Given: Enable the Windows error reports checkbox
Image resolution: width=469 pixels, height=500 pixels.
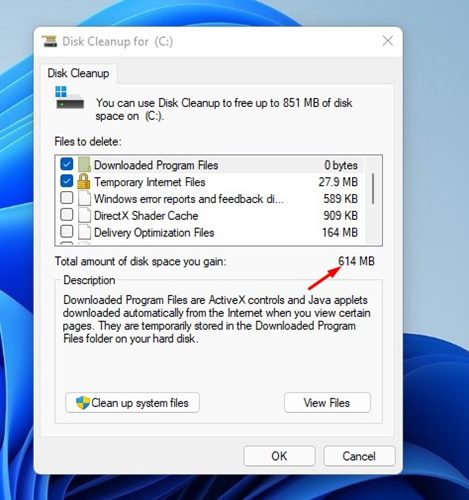Looking at the screenshot, I should coord(67,198).
